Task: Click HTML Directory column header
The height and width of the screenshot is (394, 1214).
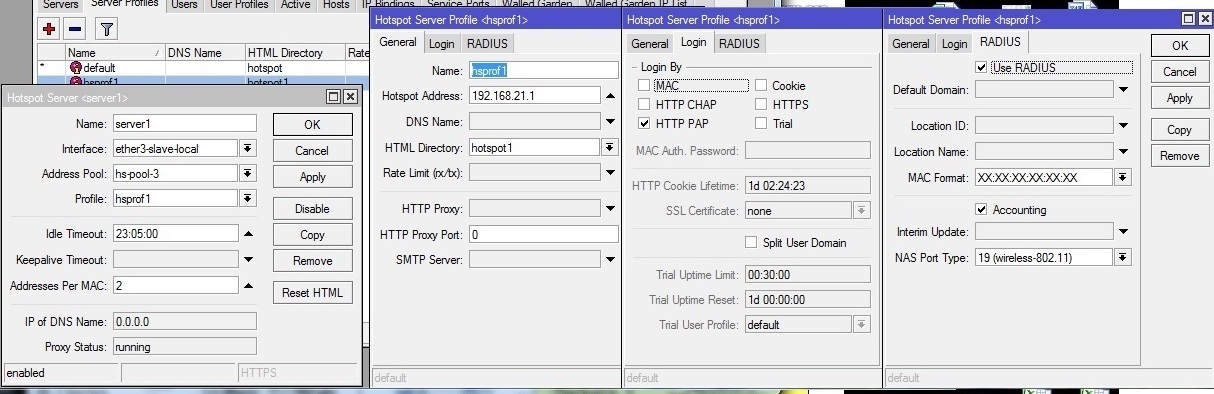Action: pos(295,53)
